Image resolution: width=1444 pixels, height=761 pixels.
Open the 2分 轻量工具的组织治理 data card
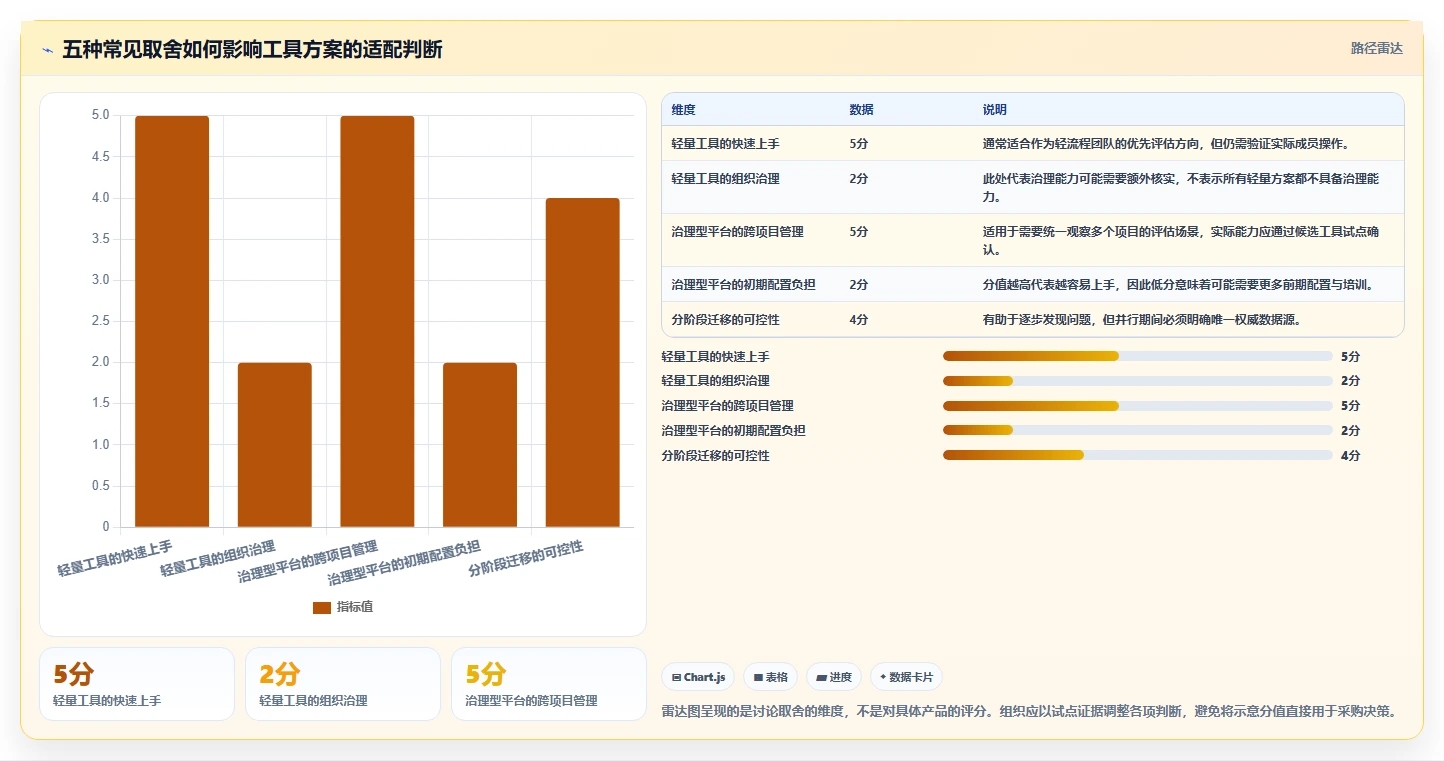pos(343,684)
